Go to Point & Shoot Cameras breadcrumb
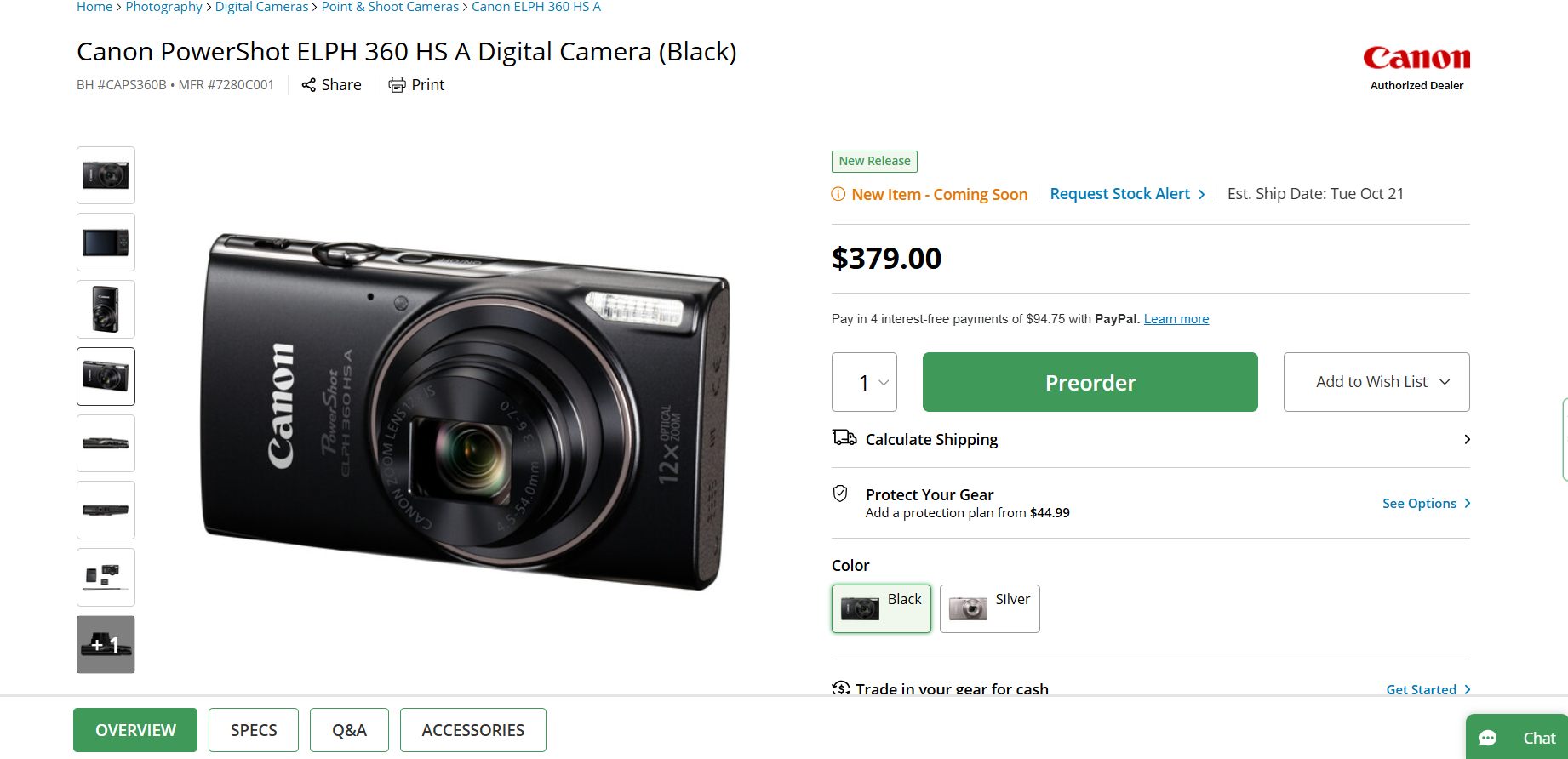 pyautogui.click(x=390, y=7)
